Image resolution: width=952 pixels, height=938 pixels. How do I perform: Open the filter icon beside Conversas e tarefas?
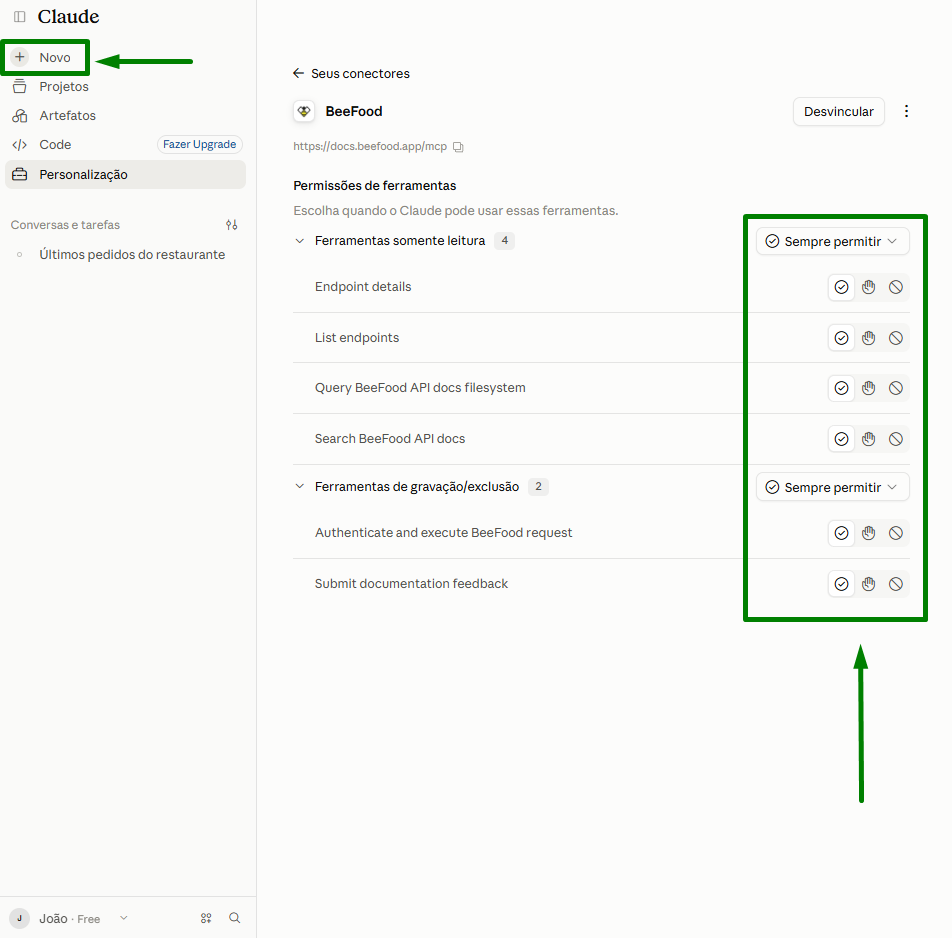coord(232,225)
